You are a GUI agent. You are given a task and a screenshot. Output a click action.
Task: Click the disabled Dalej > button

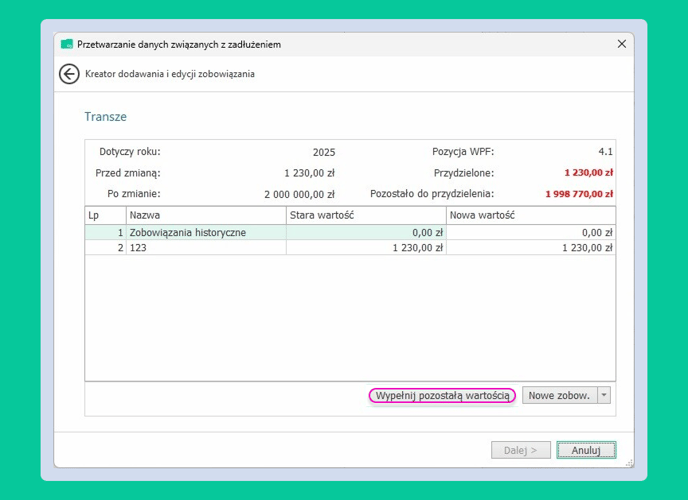(x=521, y=450)
